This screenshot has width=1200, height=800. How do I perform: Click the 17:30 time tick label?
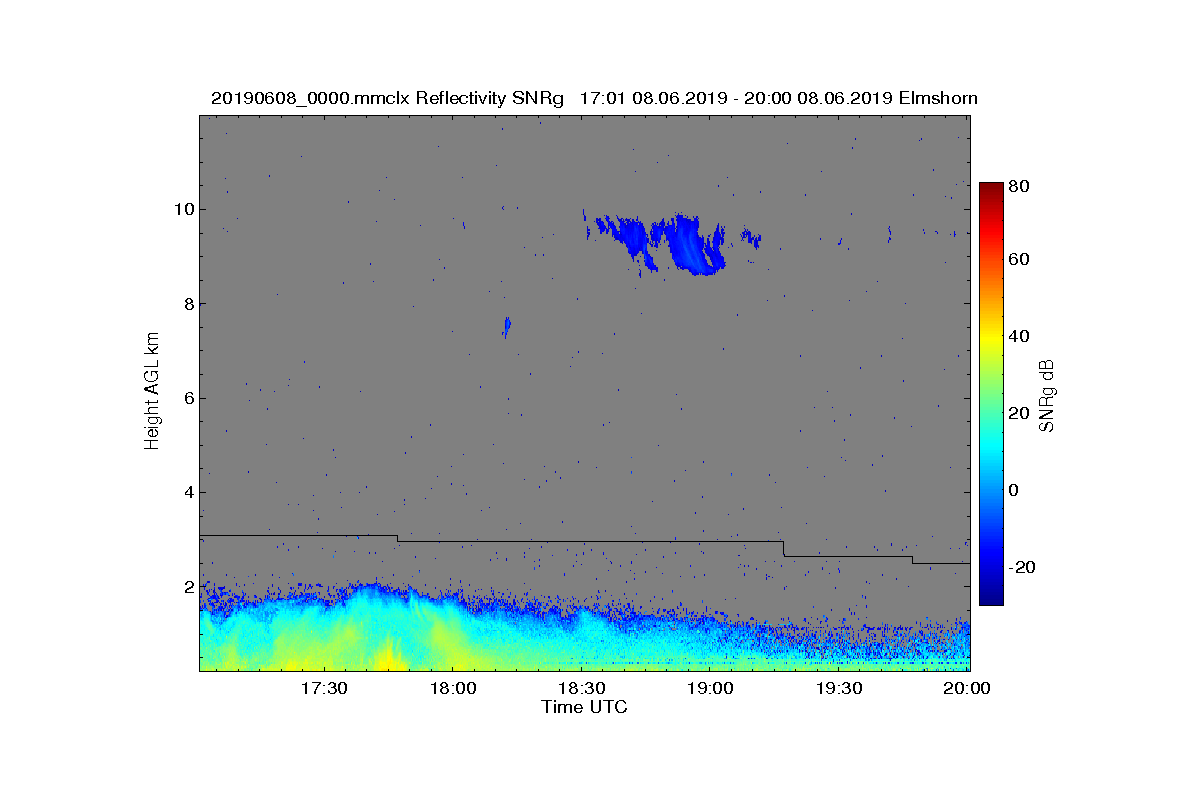[x=324, y=689]
